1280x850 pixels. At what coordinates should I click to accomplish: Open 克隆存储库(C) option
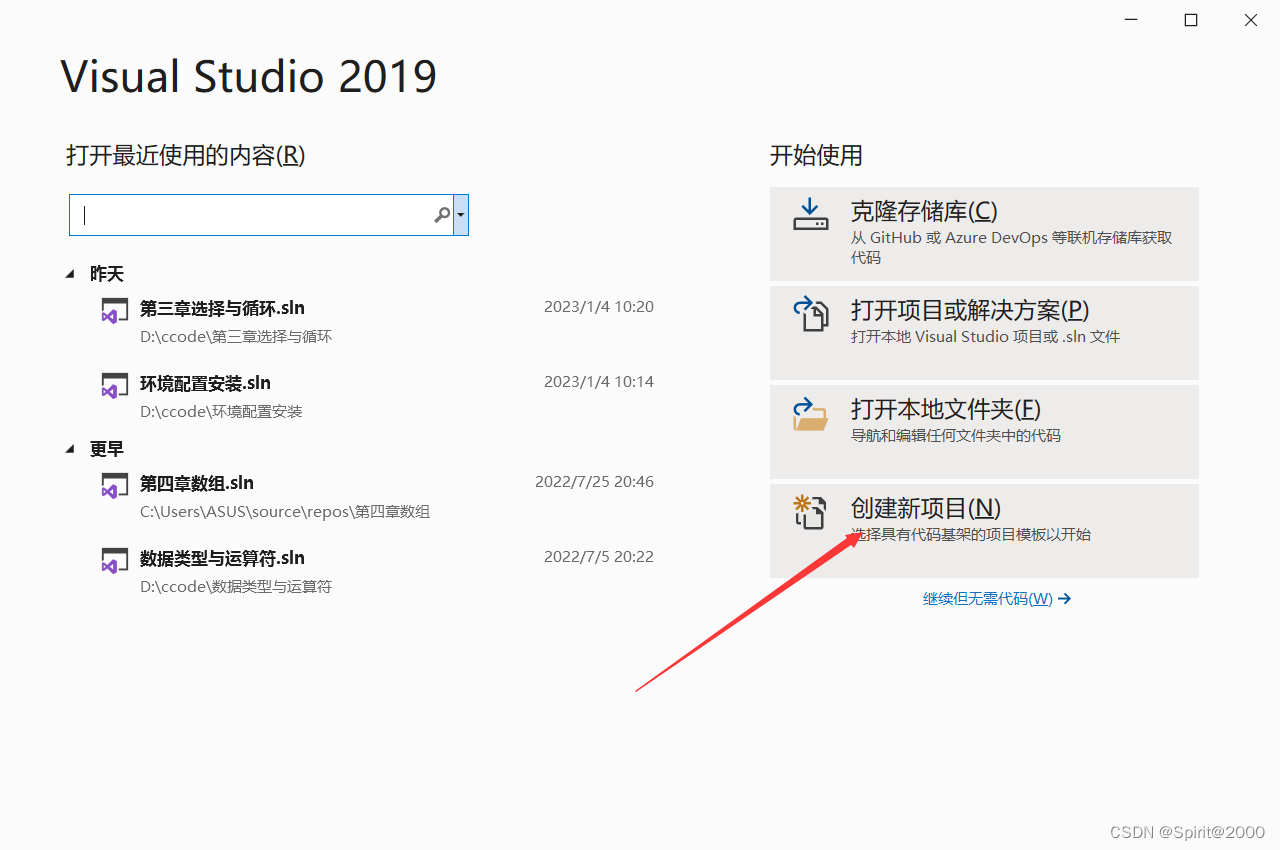pyautogui.click(x=984, y=233)
